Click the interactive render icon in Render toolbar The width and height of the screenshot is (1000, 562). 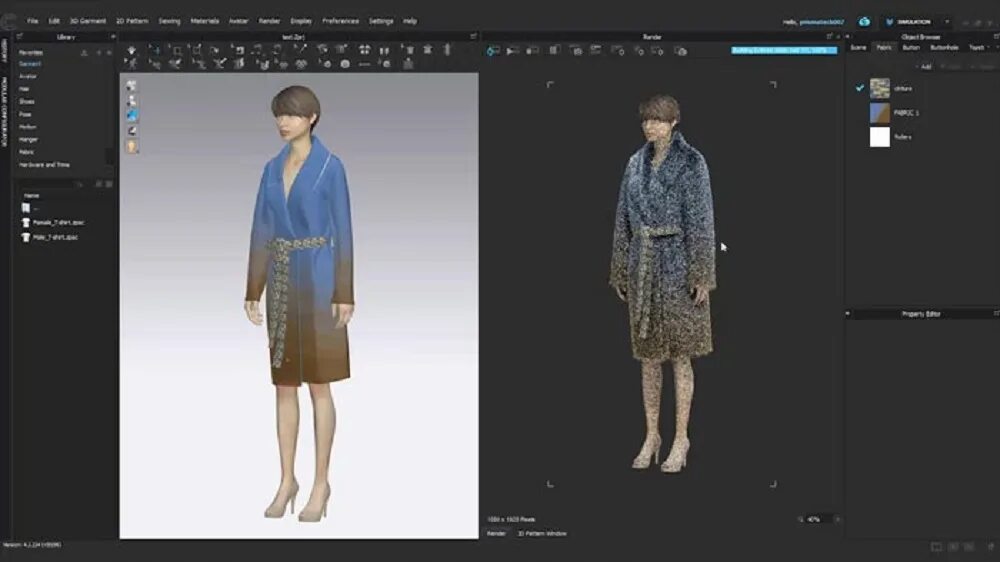coord(493,50)
